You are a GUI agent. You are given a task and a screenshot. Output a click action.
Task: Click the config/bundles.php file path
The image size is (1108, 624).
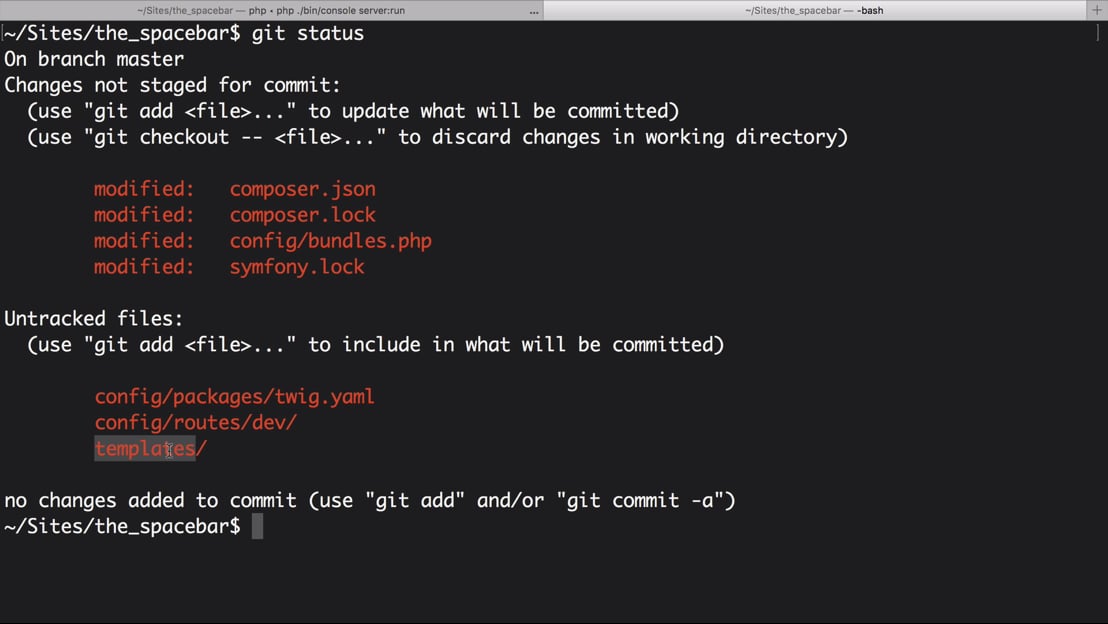pos(330,241)
